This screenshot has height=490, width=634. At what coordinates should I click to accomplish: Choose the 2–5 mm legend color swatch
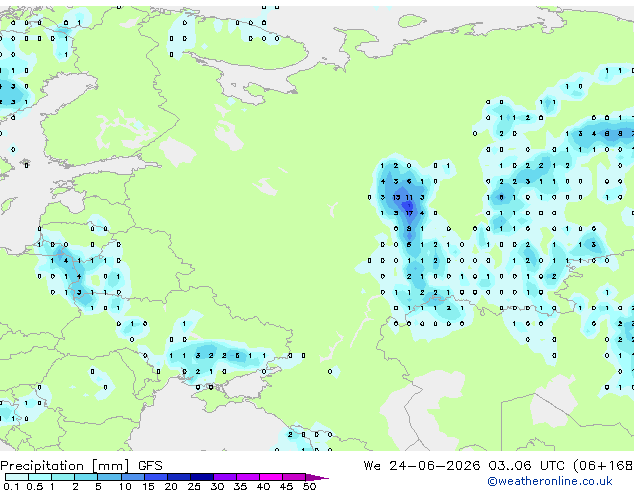[86, 477]
